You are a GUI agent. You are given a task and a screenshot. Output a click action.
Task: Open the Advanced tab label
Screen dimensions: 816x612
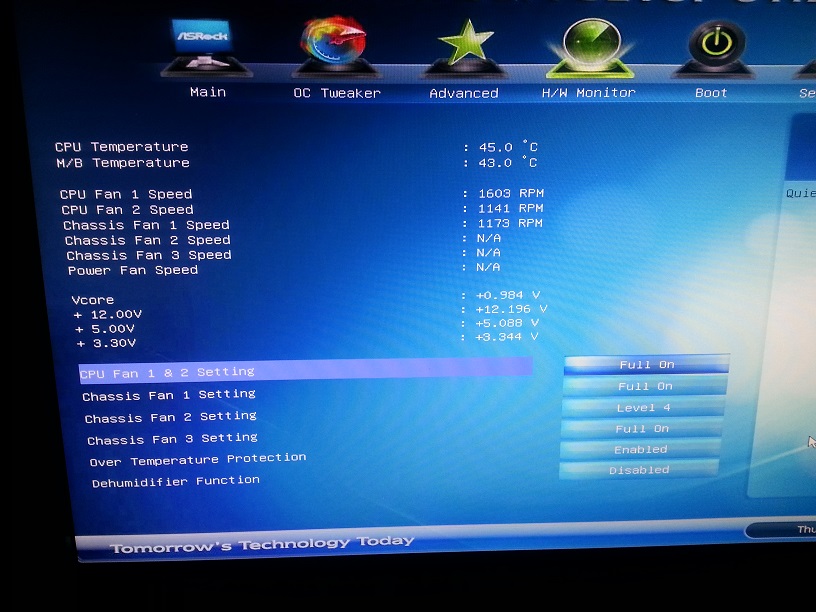pyautogui.click(x=464, y=93)
